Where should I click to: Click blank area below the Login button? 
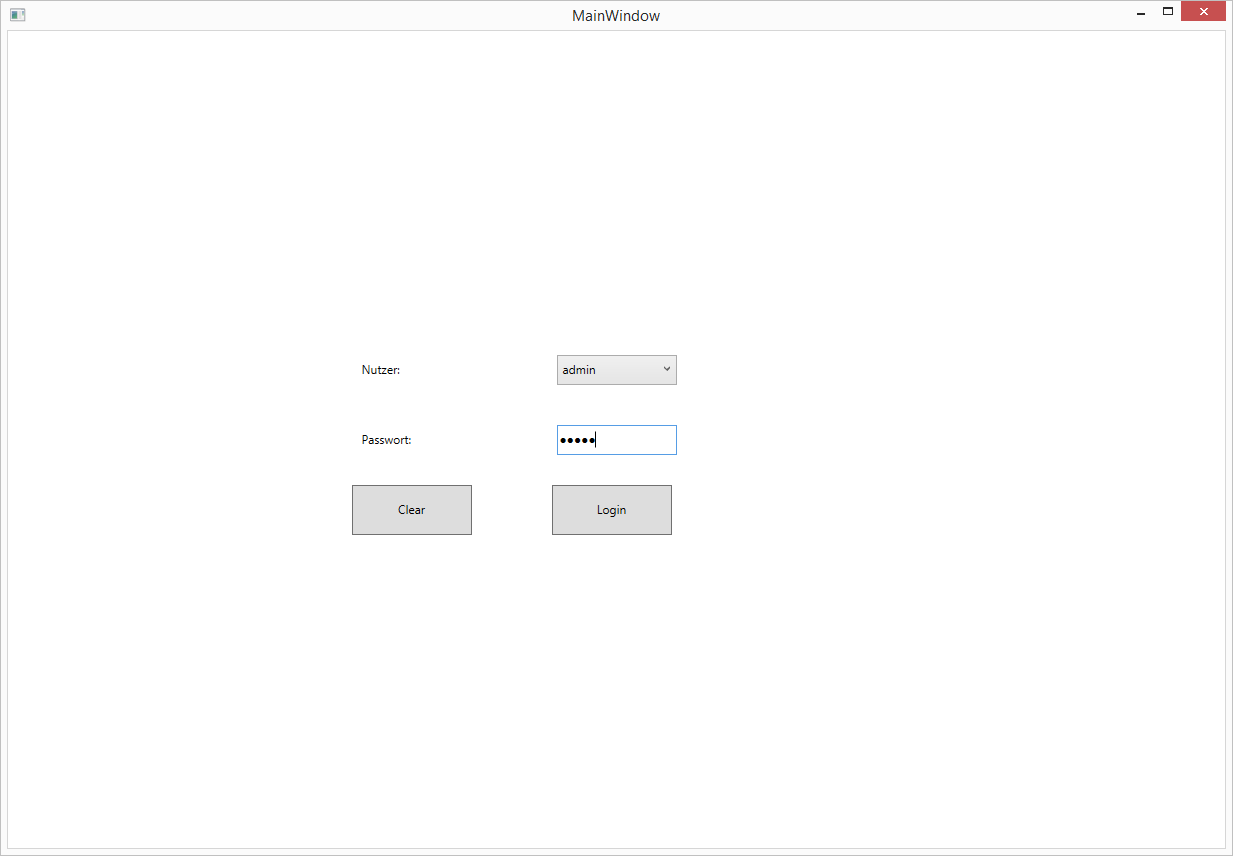coord(611,650)
